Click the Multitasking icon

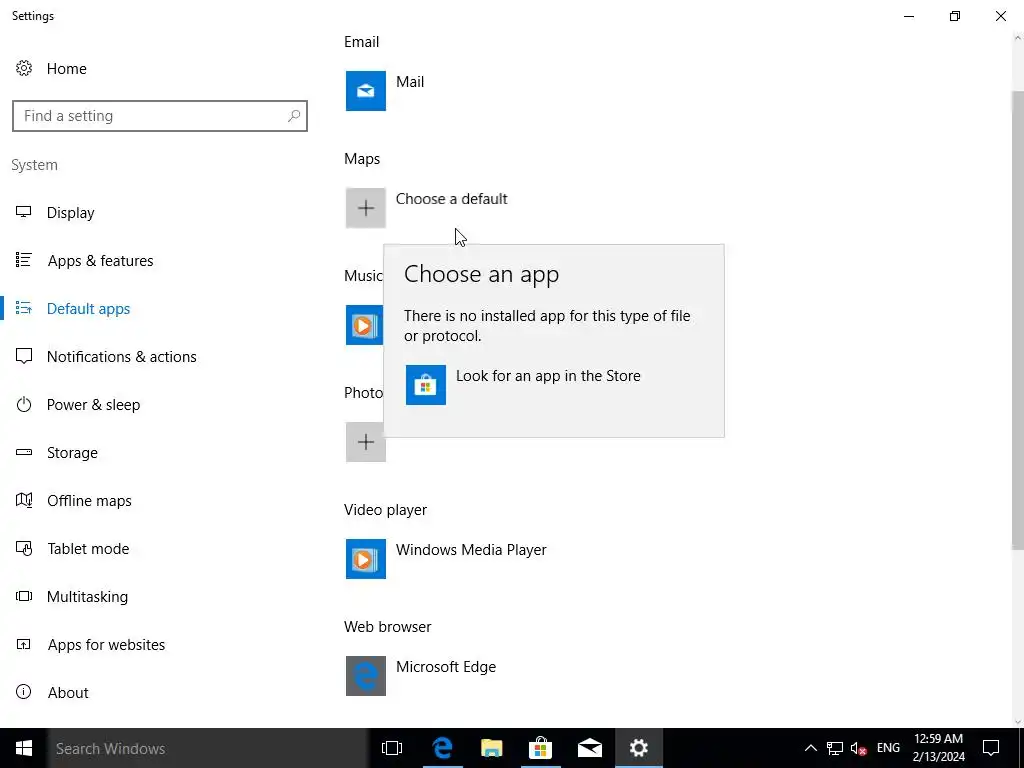[x=24, y=596]
